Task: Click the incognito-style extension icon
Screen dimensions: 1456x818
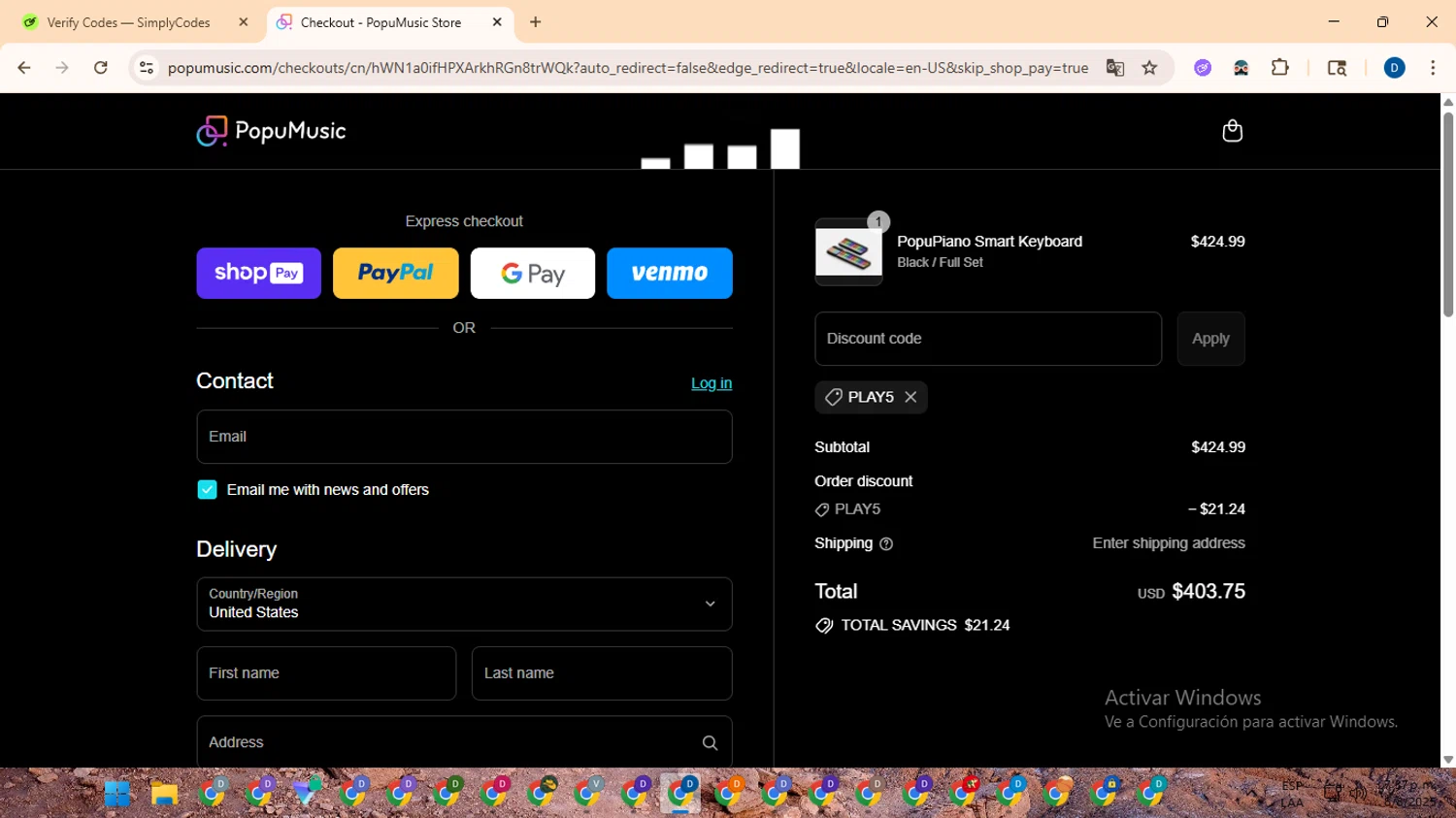Action: tap(1241, 68)
